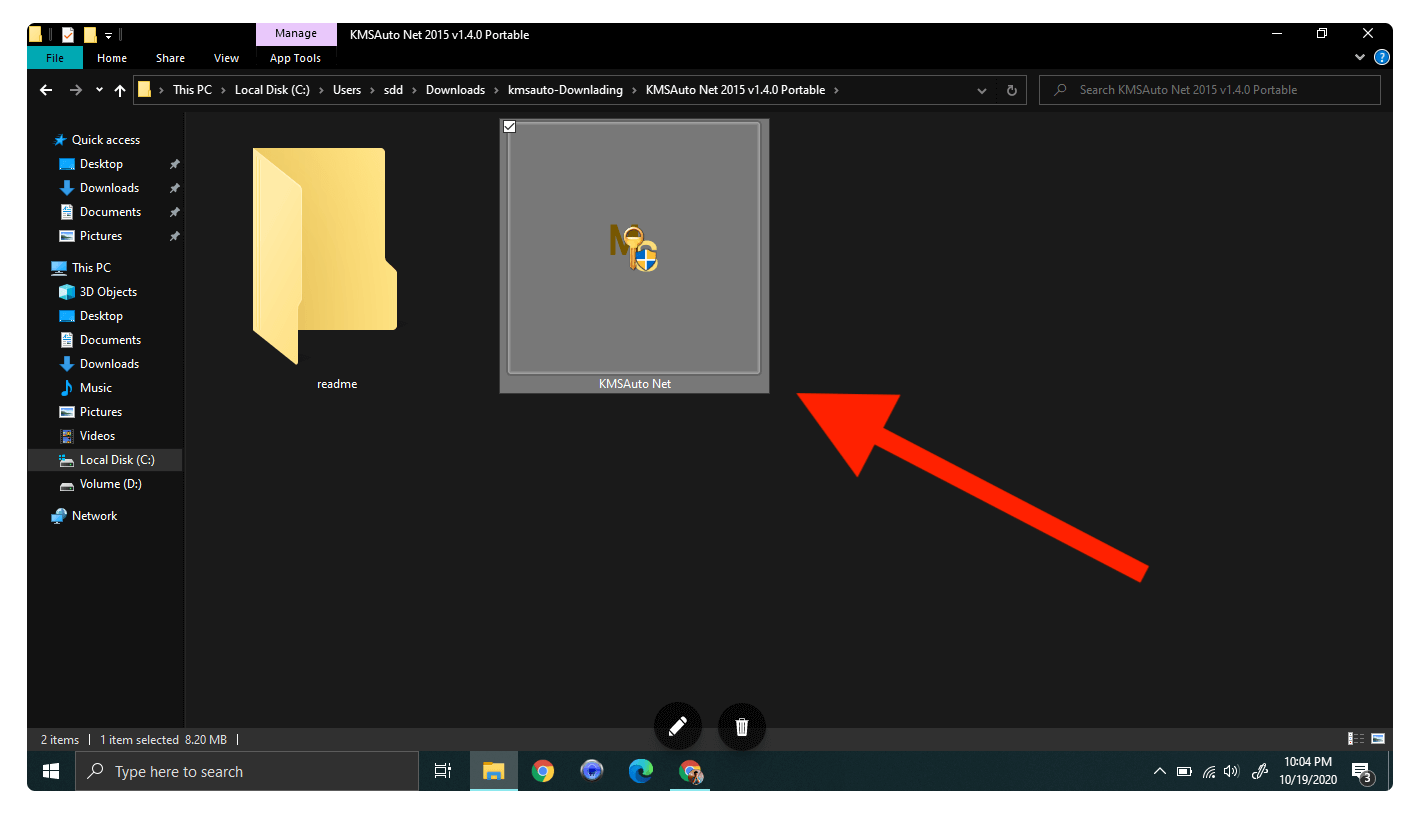Open the File menu
Viewport: 1420px width, 814px height.
point(54,57)
